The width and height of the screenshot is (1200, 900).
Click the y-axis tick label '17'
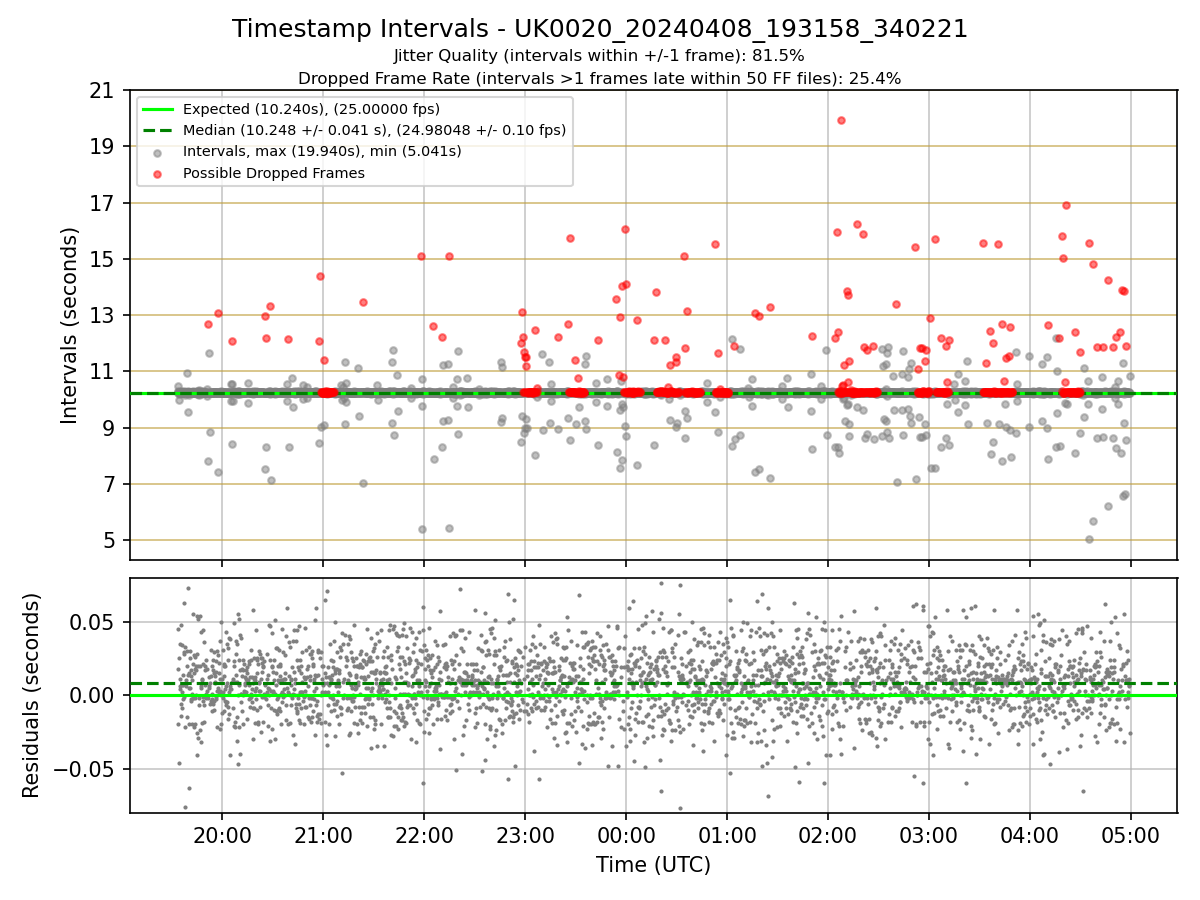point(101,203)
